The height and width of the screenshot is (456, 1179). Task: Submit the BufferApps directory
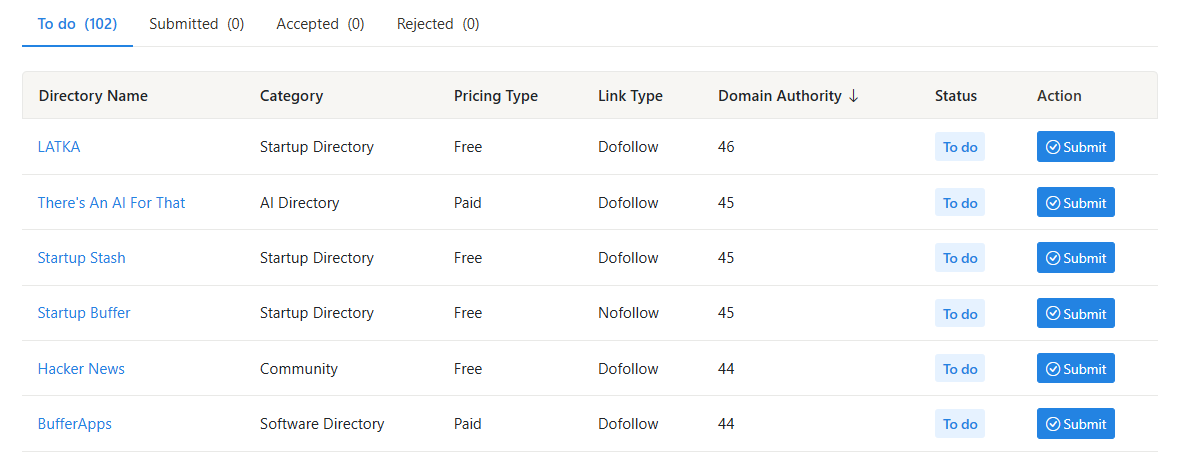1075,424
